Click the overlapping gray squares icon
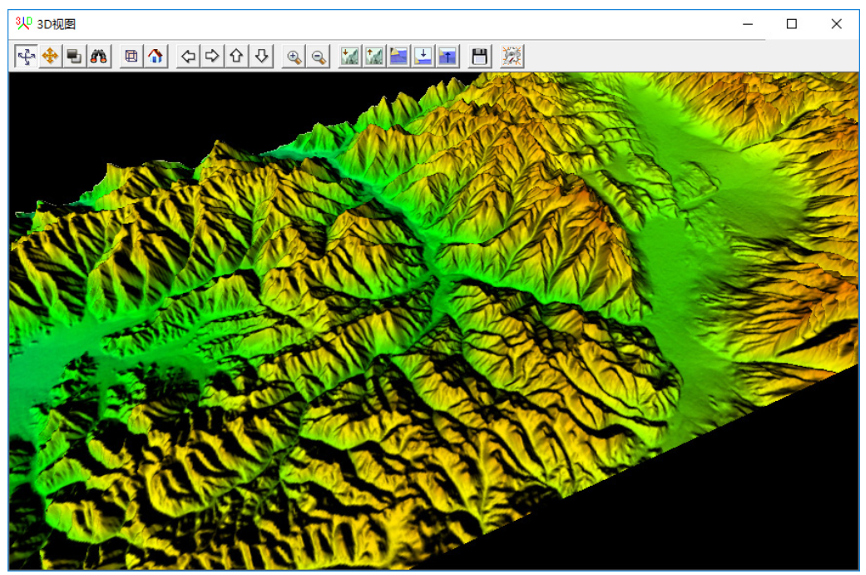The height and width of the screenshot is (575, 866). point(74,57)
